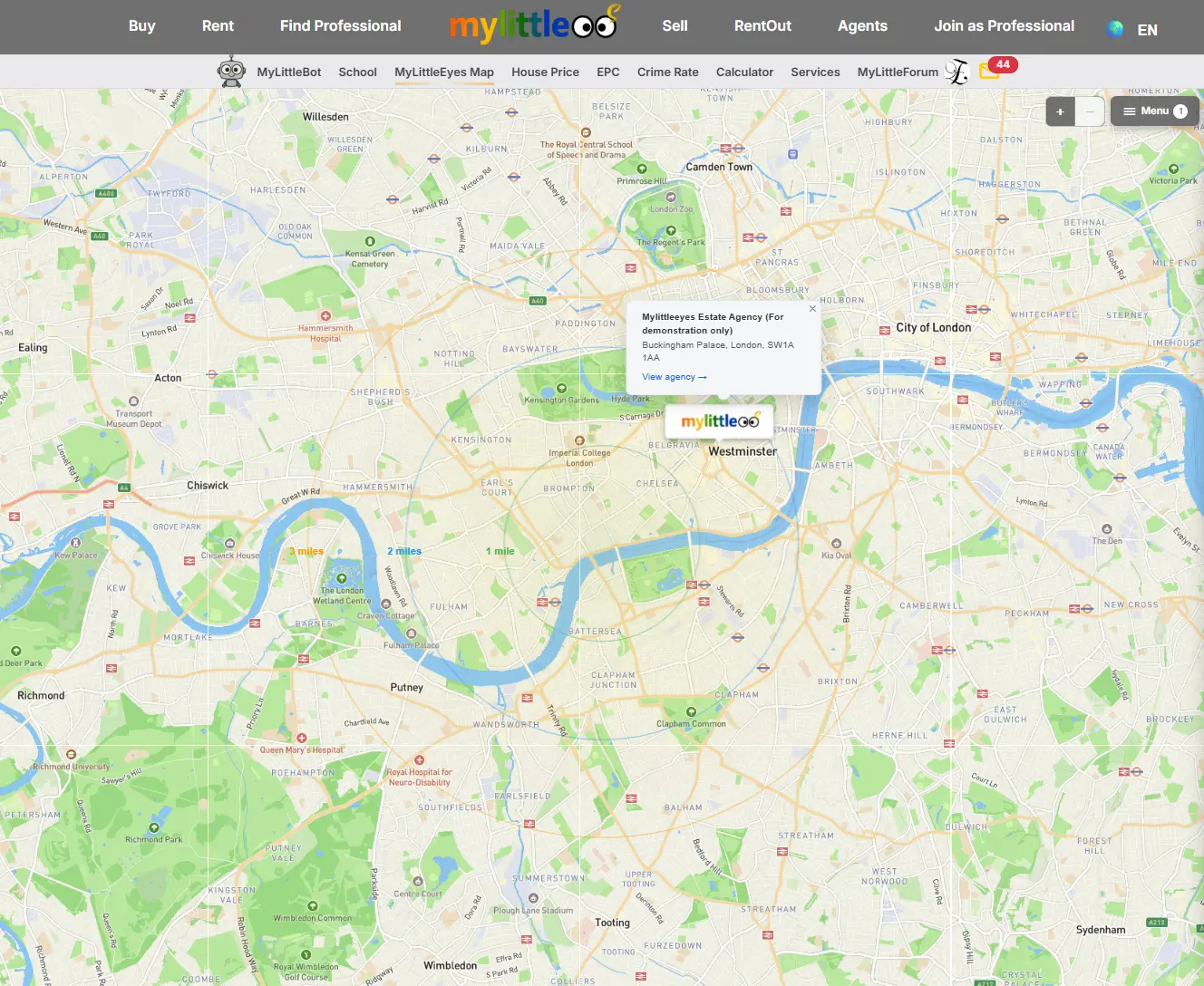Switch to the School tab
The width and height of the screenshot is (1204, 986).
click(x=357, y=72)
